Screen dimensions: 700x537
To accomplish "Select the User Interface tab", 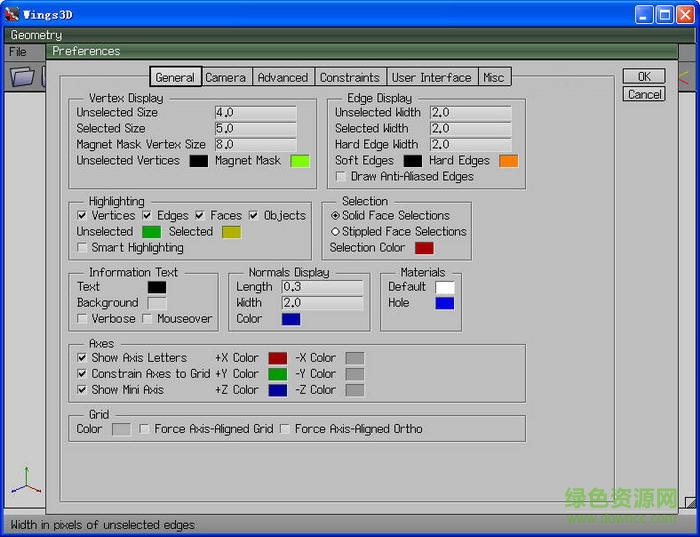I will tap(431, 77).
